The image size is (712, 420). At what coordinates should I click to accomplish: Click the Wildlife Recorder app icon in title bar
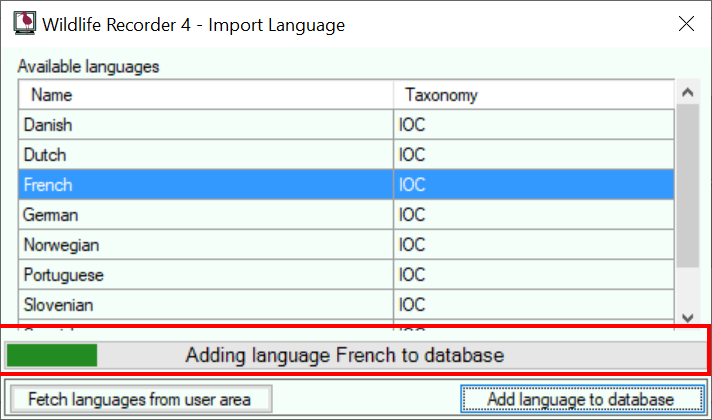[x=25, y=23]
